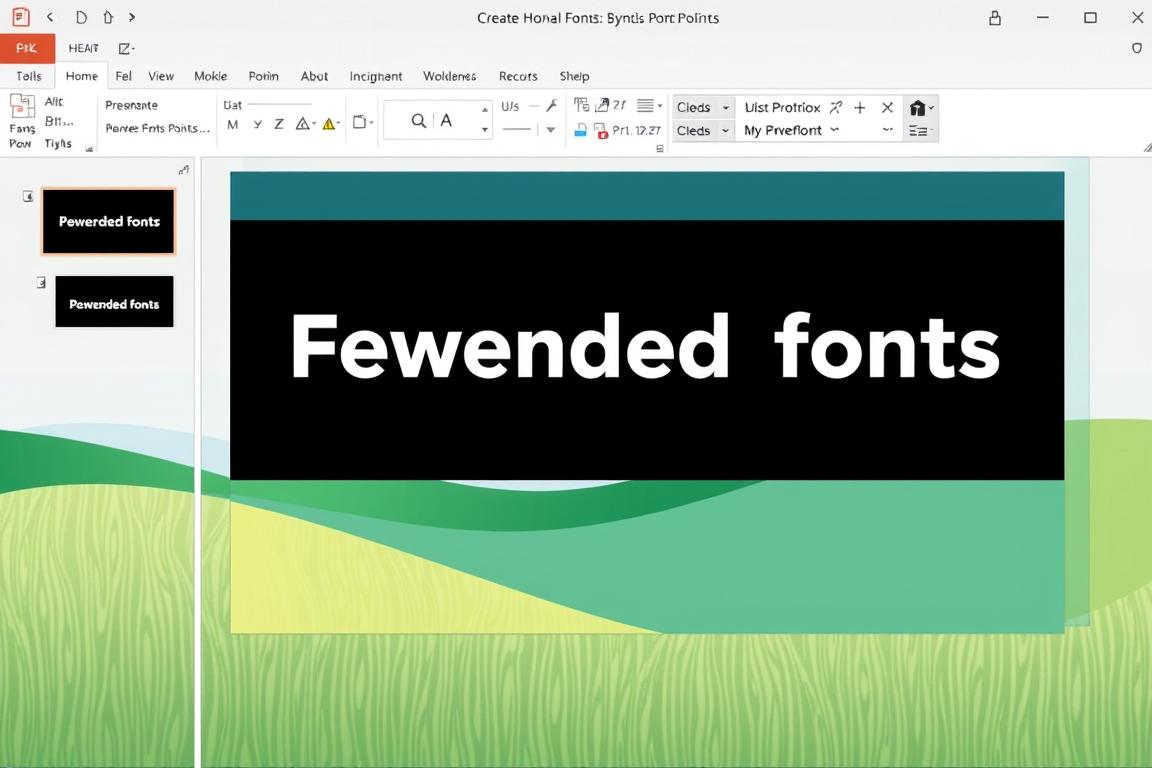Click the yellow warning triangle icon
Image resolution: width=1152 pixels, height=768 pixels.
tap(328, 124)
